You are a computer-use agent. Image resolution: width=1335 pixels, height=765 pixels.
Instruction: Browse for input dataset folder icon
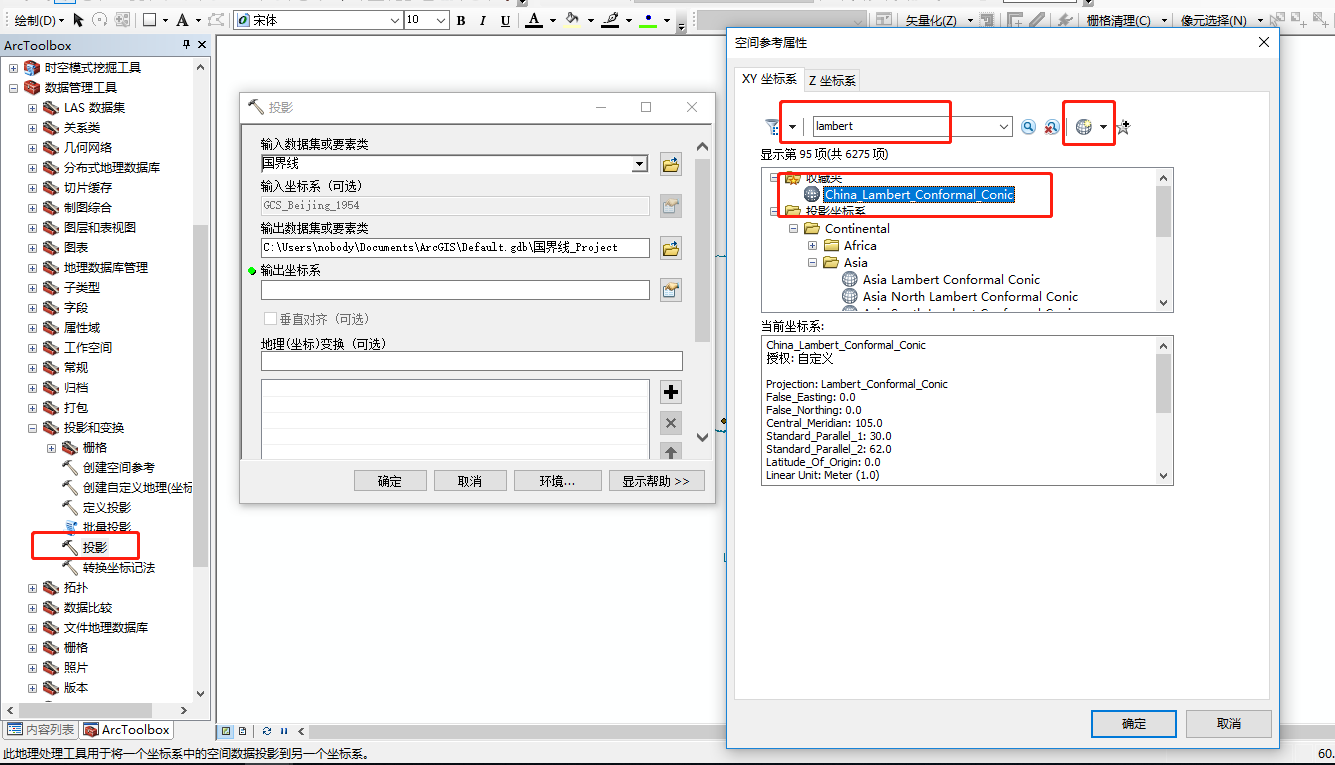(670, 165)
